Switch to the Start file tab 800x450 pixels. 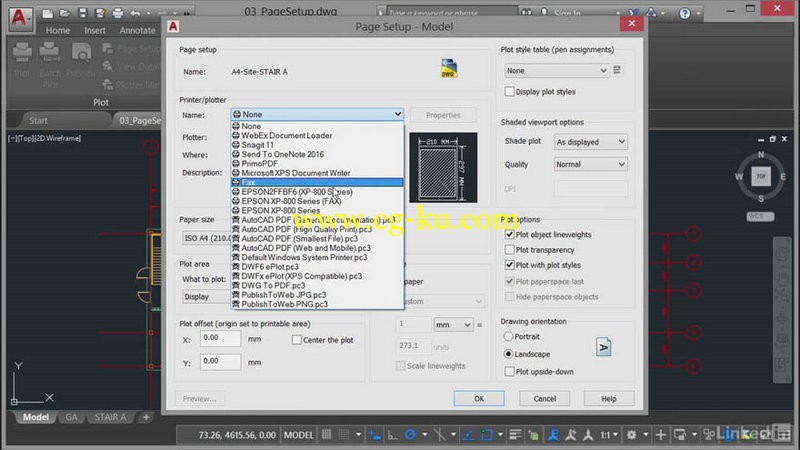click(38, 120)
